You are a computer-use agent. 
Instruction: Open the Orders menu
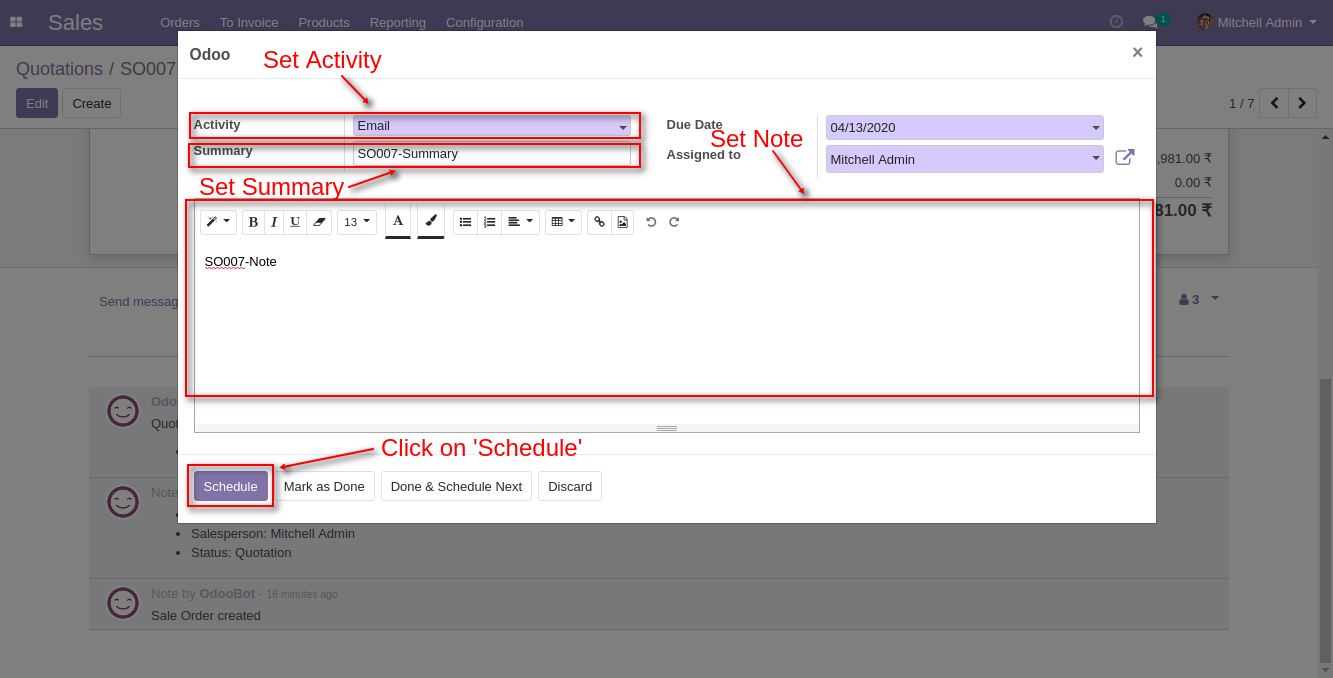180,22
